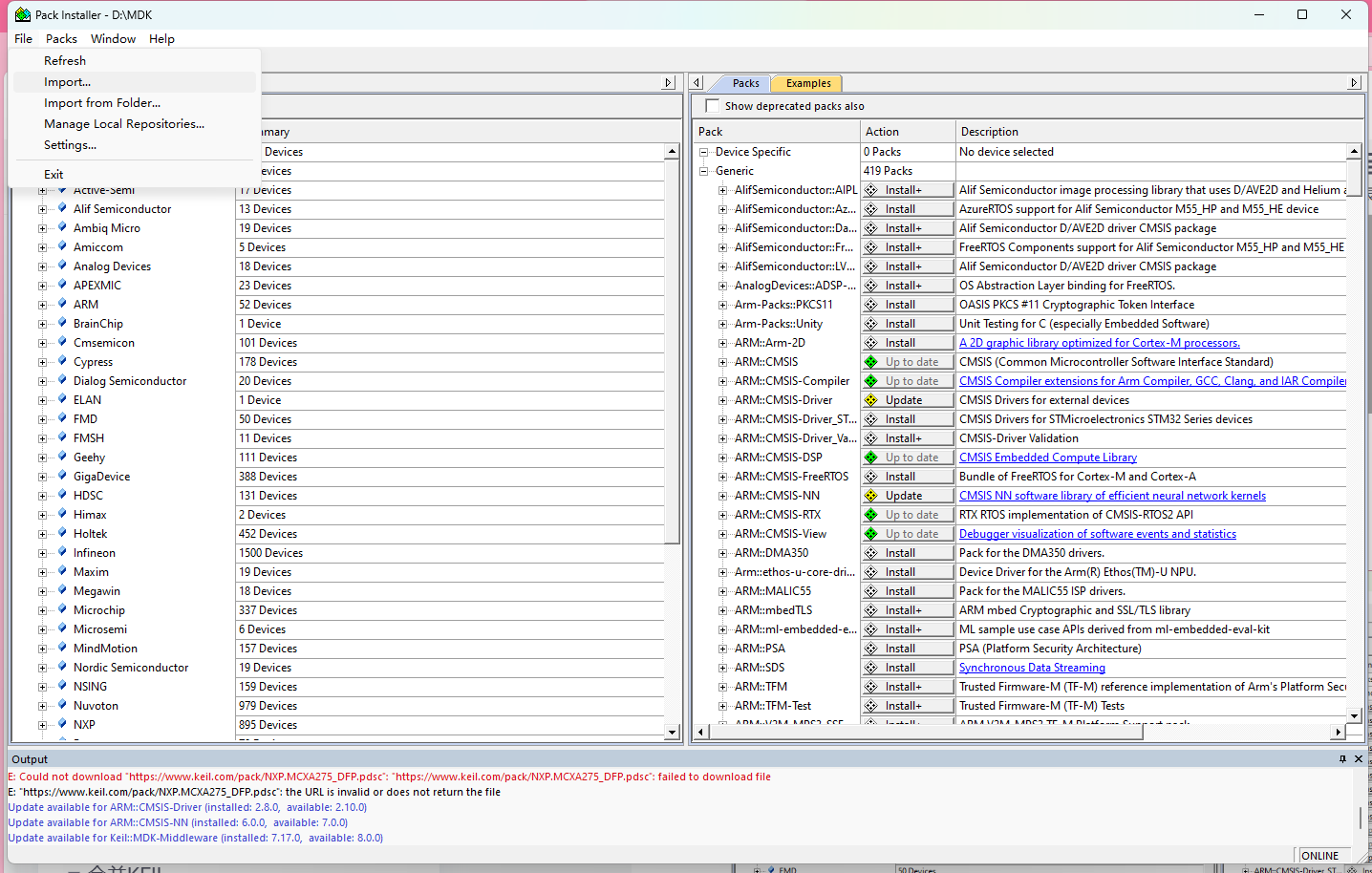Expand the ARM::TFM pack node
1372x873 pixels.
pyautogui.click(x=723, y=687)
